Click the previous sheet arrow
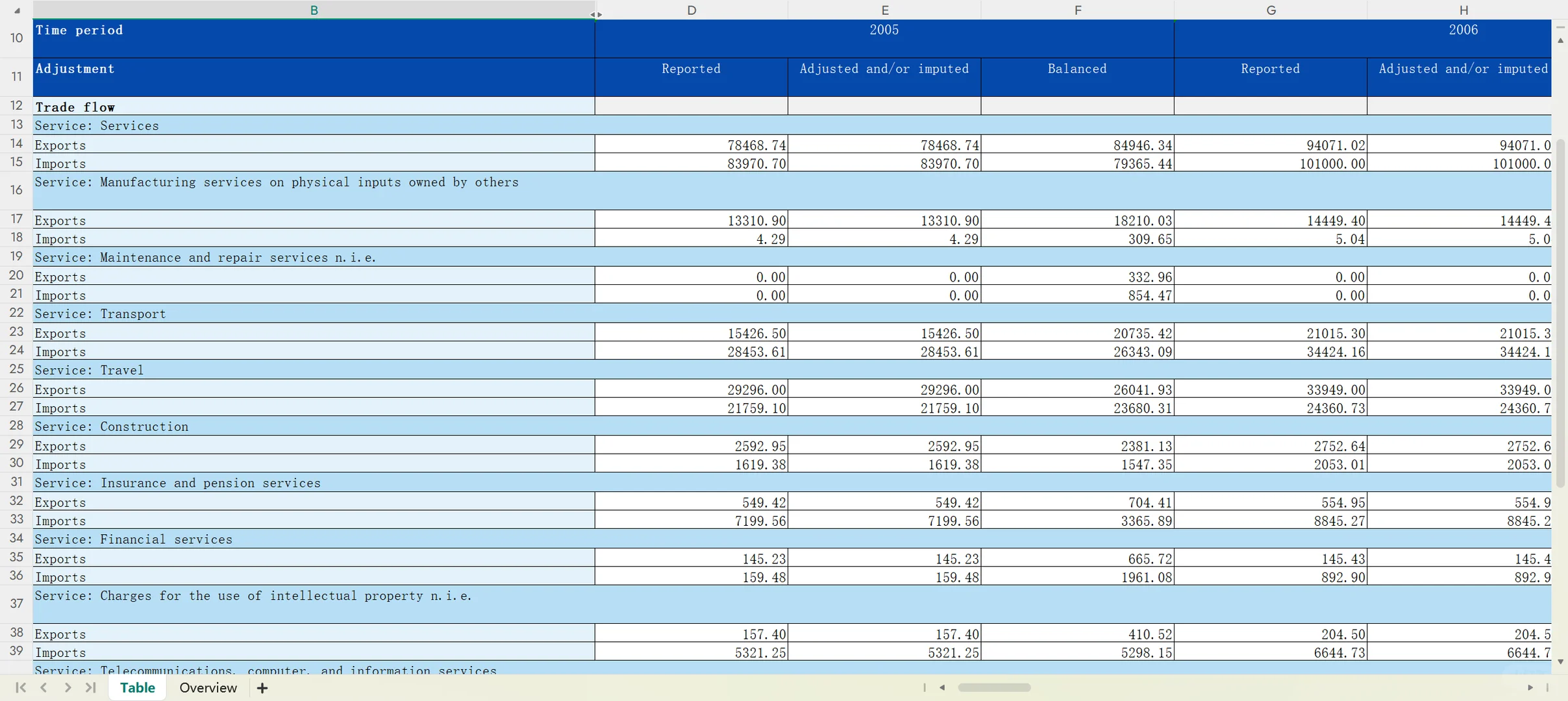Viewport: 1568px width, 701px height. pyautogui.click(x=44, y=687)
